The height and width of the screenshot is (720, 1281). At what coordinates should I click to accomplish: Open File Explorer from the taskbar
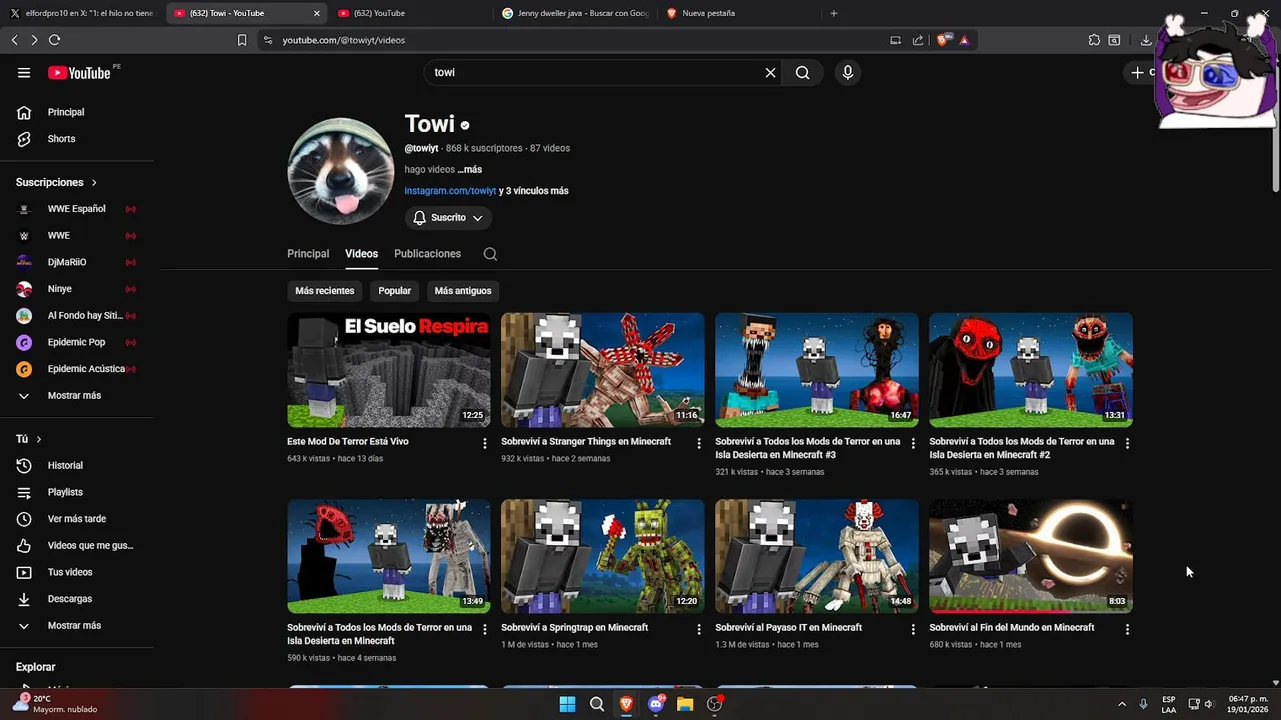click(685, 704)
